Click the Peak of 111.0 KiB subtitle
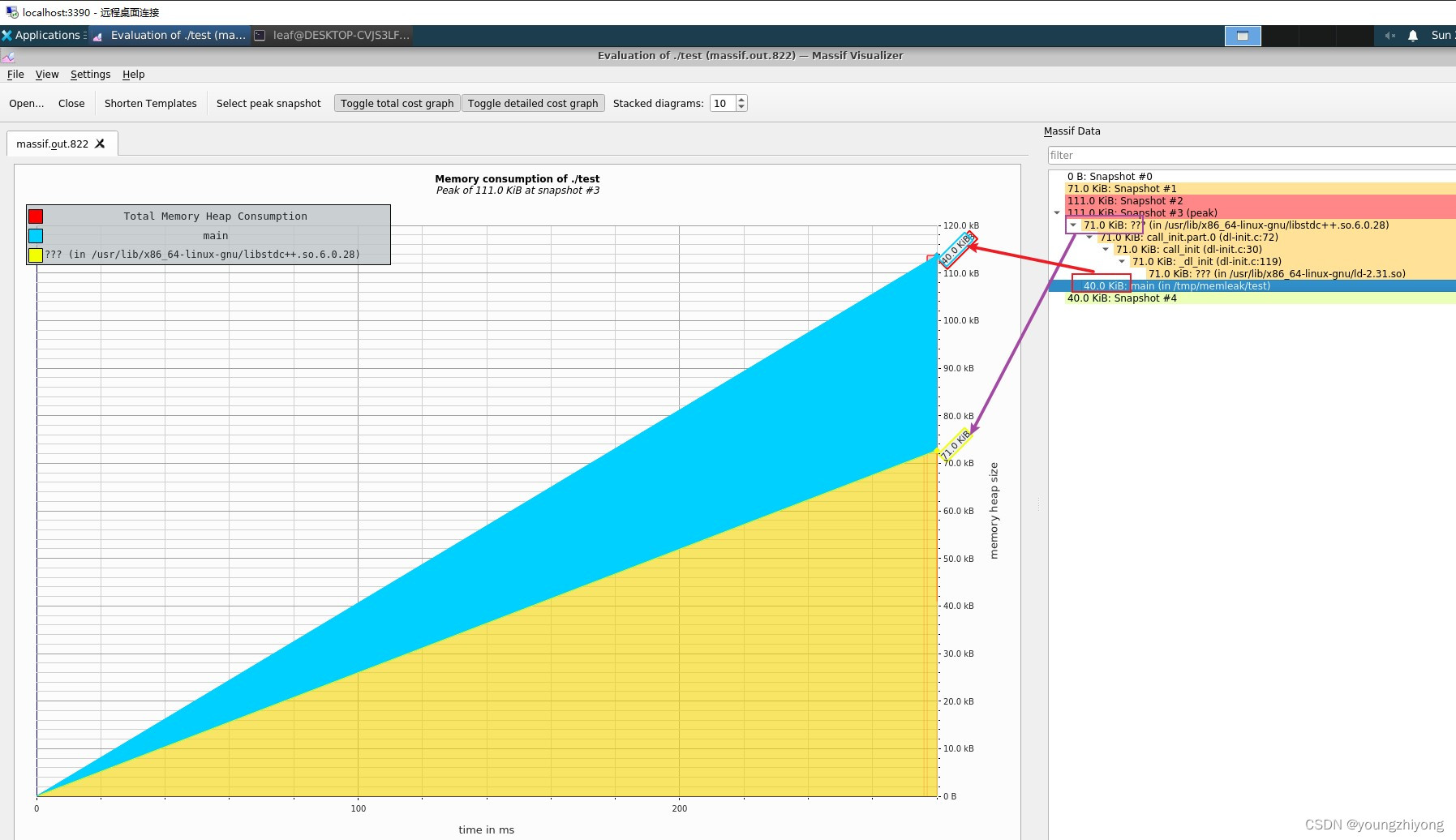Viewport: 1456px width, 840px height. pyautogui.click(x=518, y=191)
